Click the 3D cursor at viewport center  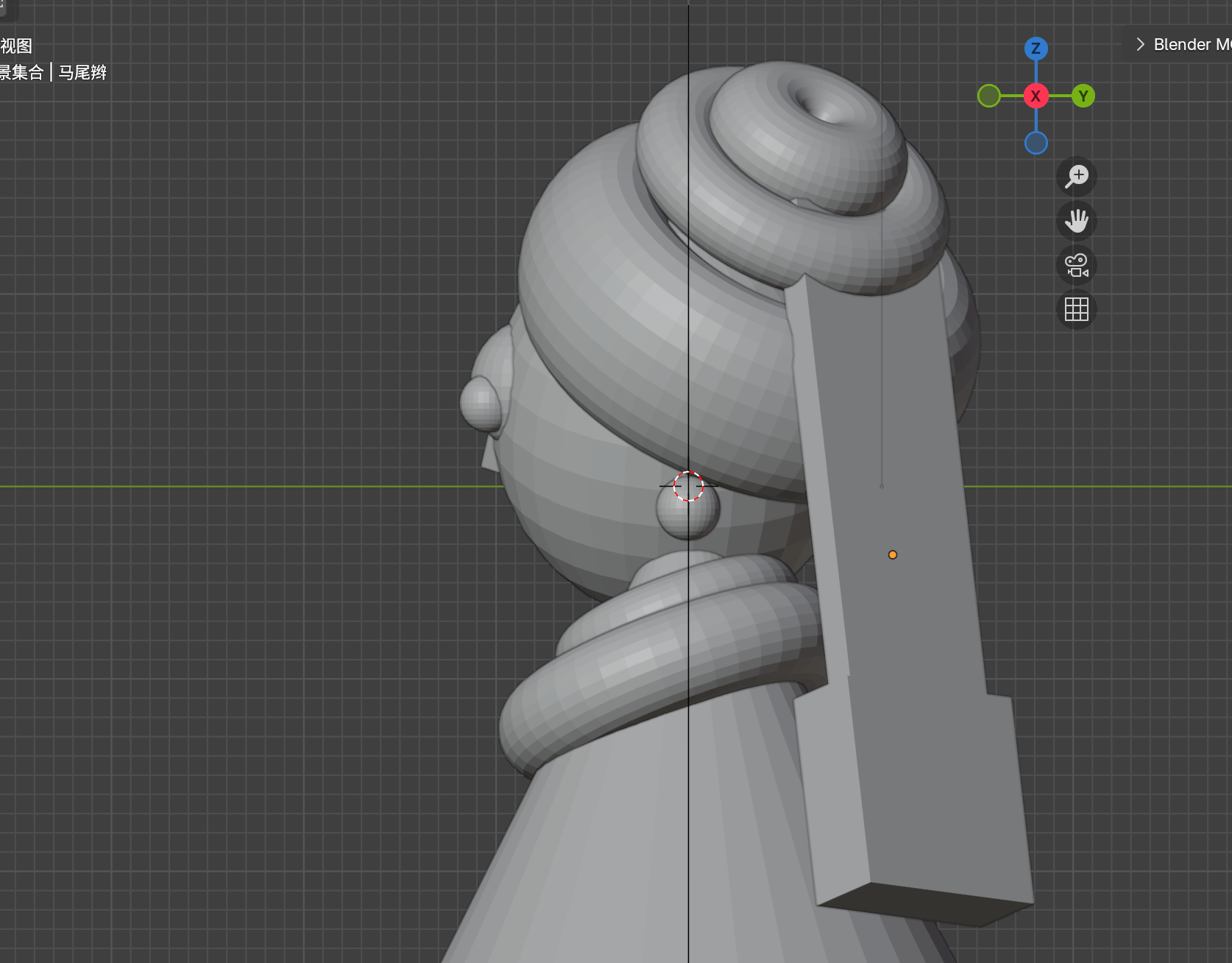tap(687, 487)
